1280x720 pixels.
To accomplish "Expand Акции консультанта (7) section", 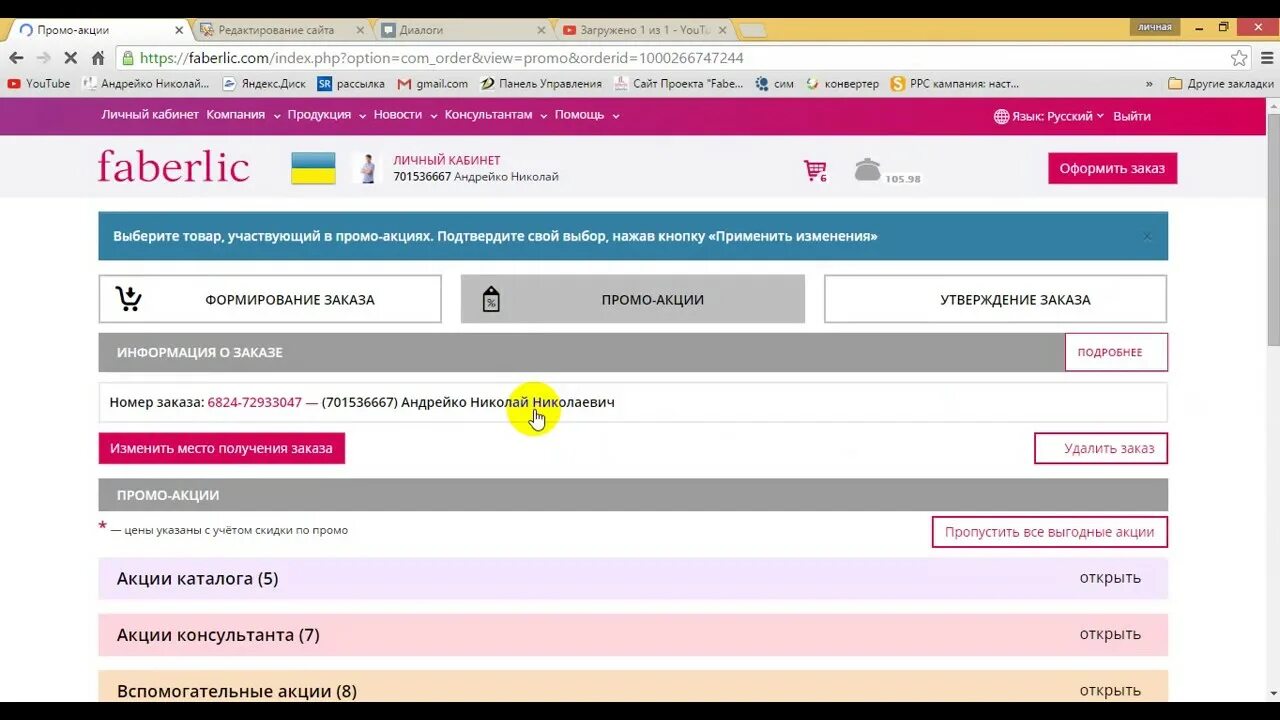I will pyautogui.click(x=633, y=635).
